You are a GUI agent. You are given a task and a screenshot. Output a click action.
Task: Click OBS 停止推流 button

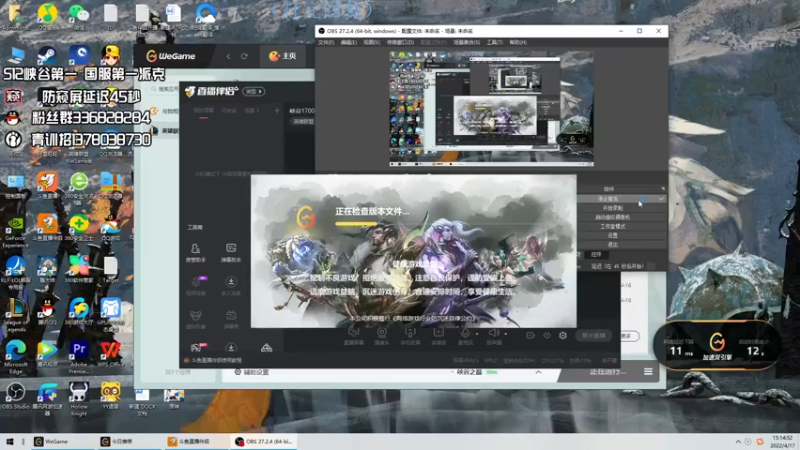click(x=617, y=198)
